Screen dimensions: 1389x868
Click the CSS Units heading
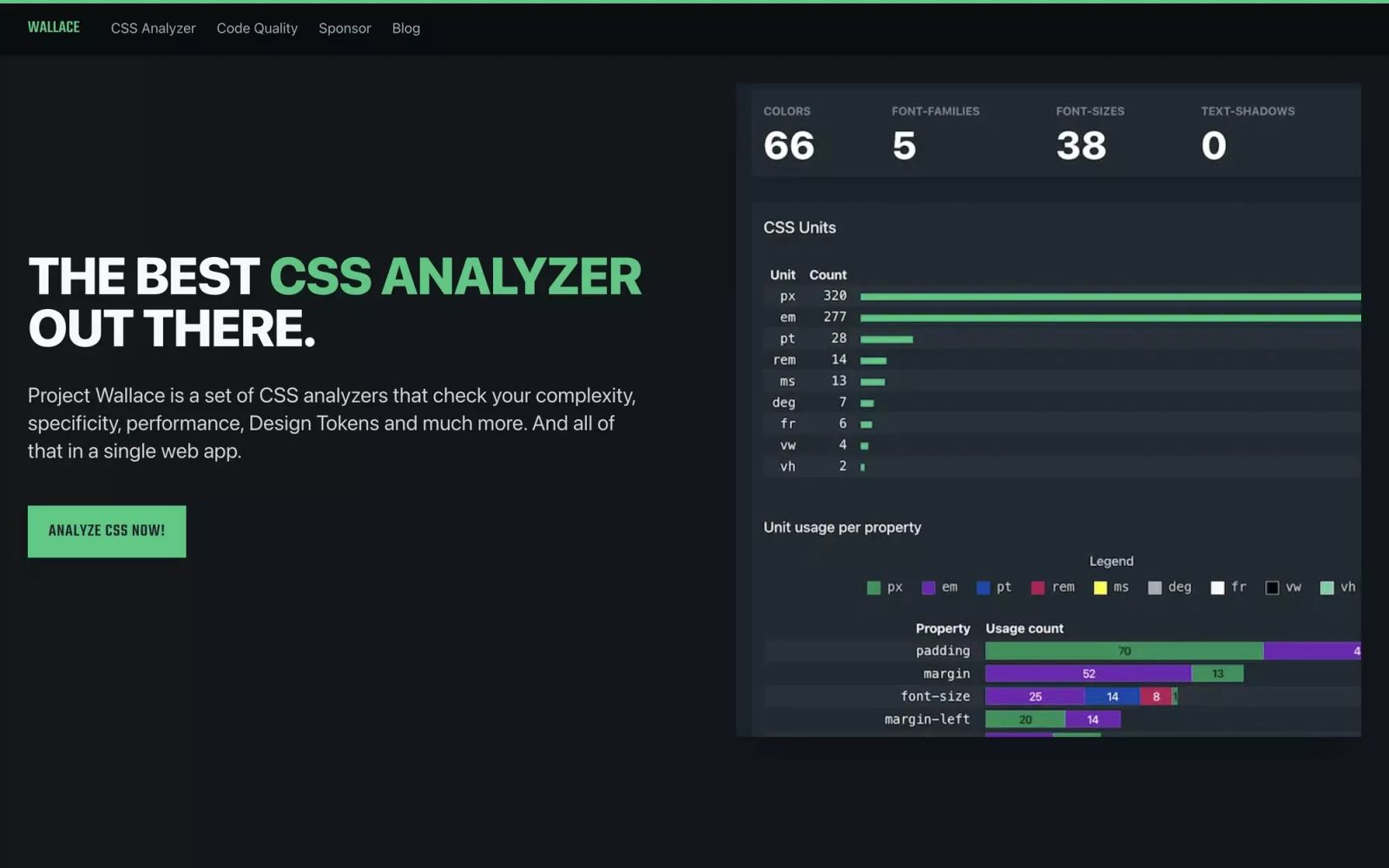coord(800,227)
